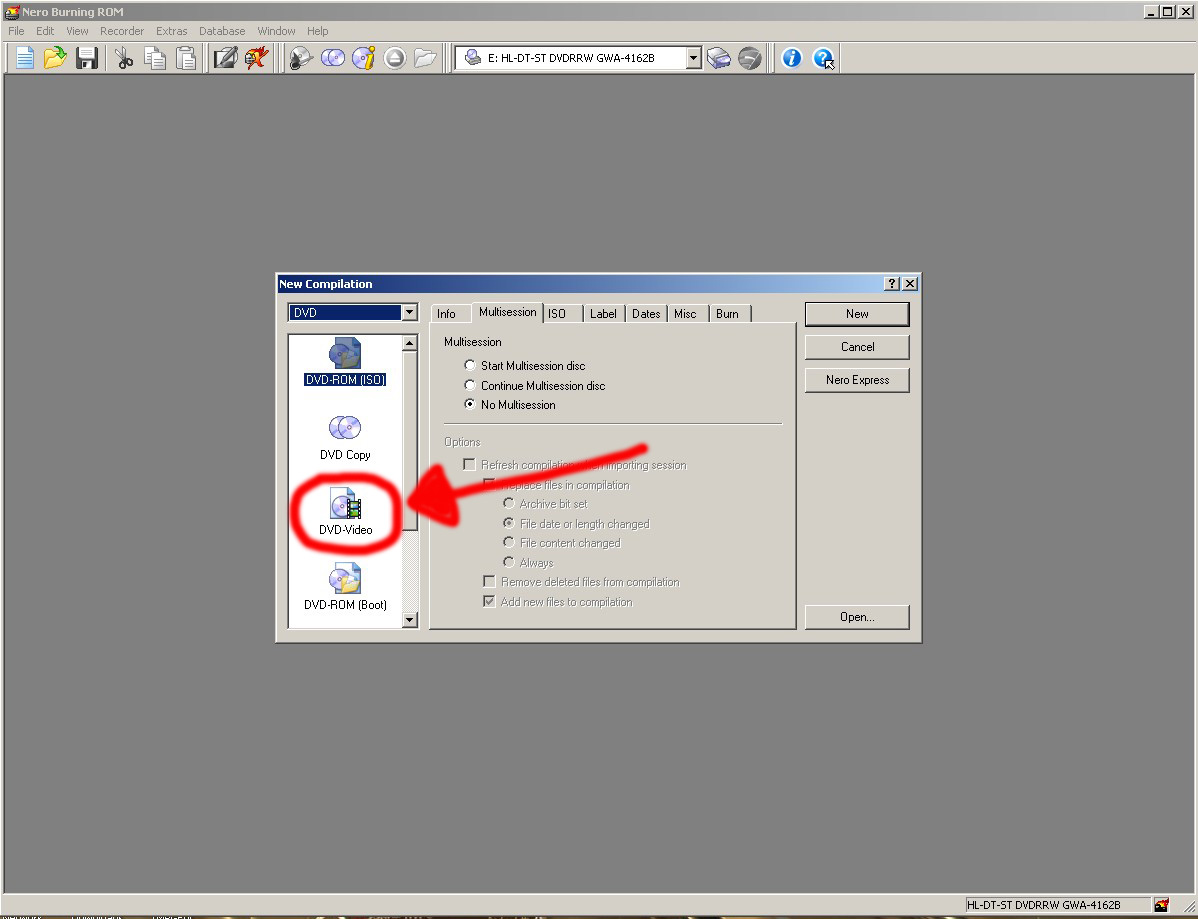Select Continue Multisession disc option
Image resolution: width=1198 pixels, height=919 pixels.
point(534,386)
